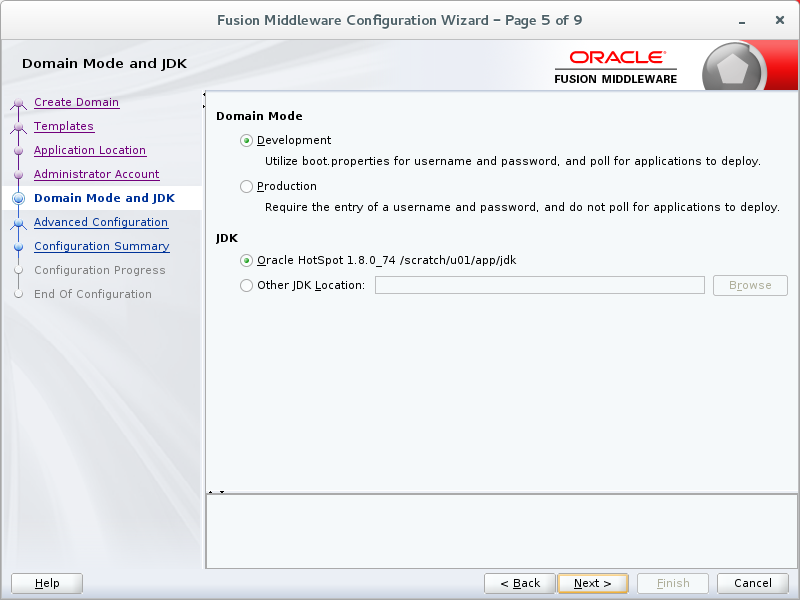Close the Configuration Wizard window
This screenshot has height=600, width=800.
click(780, 20)
